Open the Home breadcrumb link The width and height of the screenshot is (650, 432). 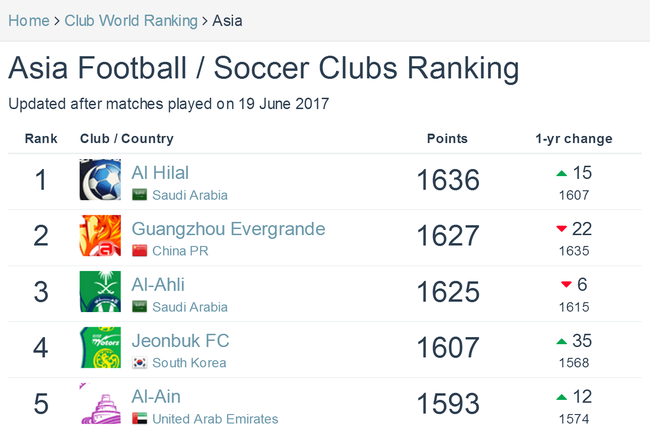[x=29, y=21]
